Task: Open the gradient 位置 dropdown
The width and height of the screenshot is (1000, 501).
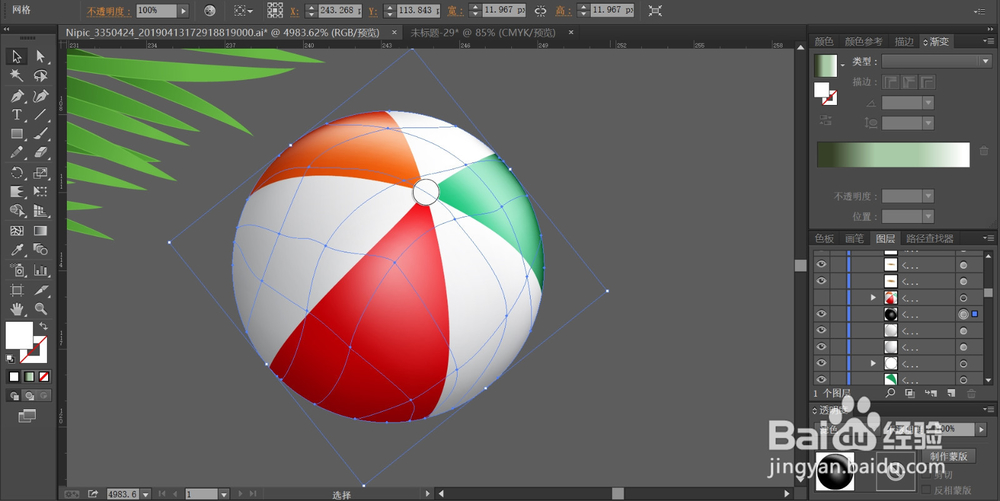Action: click(x=929, y=216)
